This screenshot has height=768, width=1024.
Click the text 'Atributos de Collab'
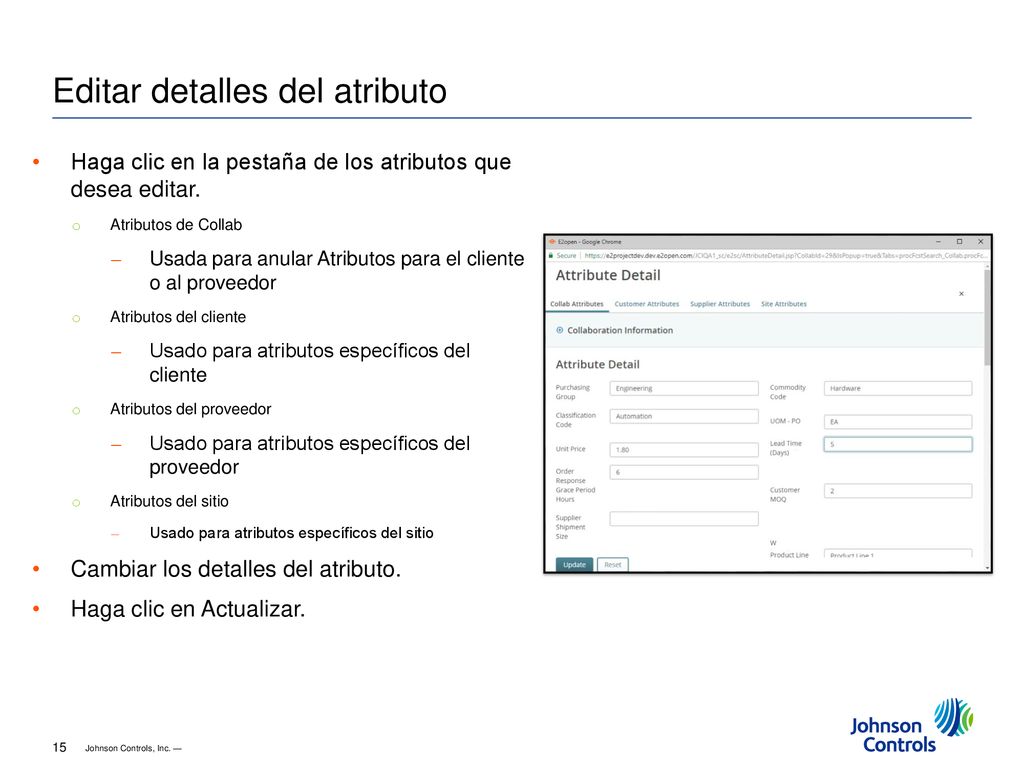tap(176, 225)
